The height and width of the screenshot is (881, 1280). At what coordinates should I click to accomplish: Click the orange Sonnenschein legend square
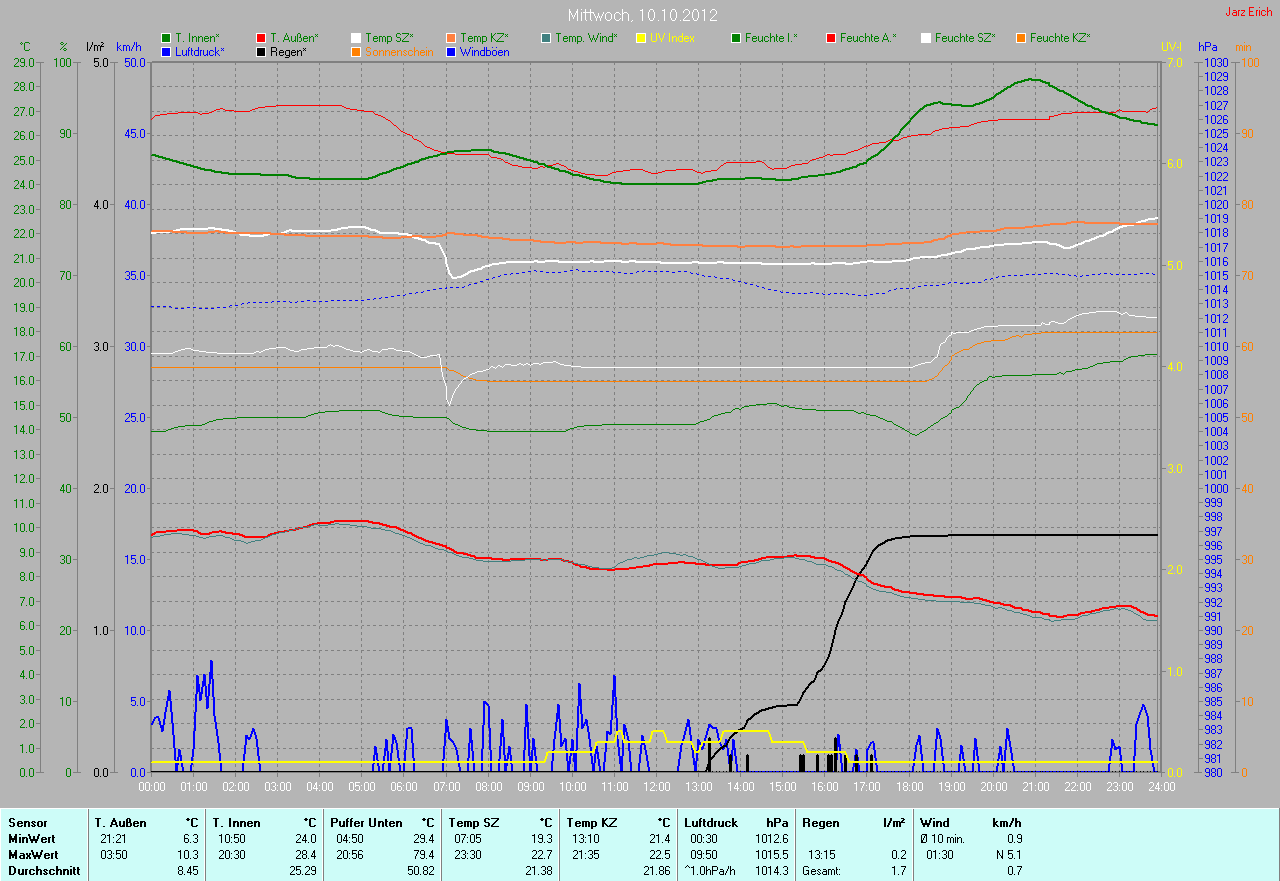(356, 51)
